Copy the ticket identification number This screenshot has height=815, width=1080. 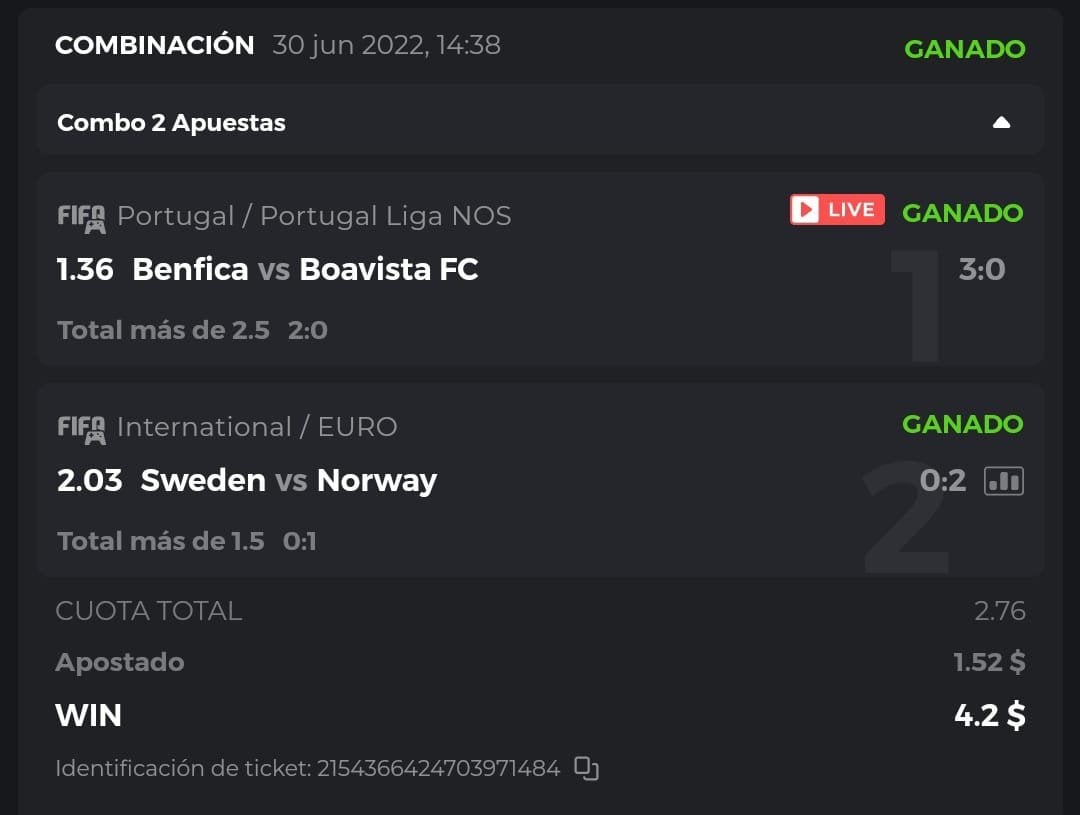[587, 769]
